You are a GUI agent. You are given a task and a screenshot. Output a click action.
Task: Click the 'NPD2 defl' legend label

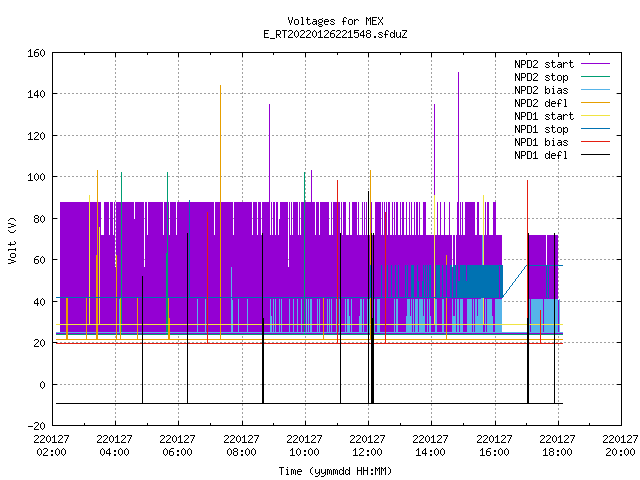(541, 103)
